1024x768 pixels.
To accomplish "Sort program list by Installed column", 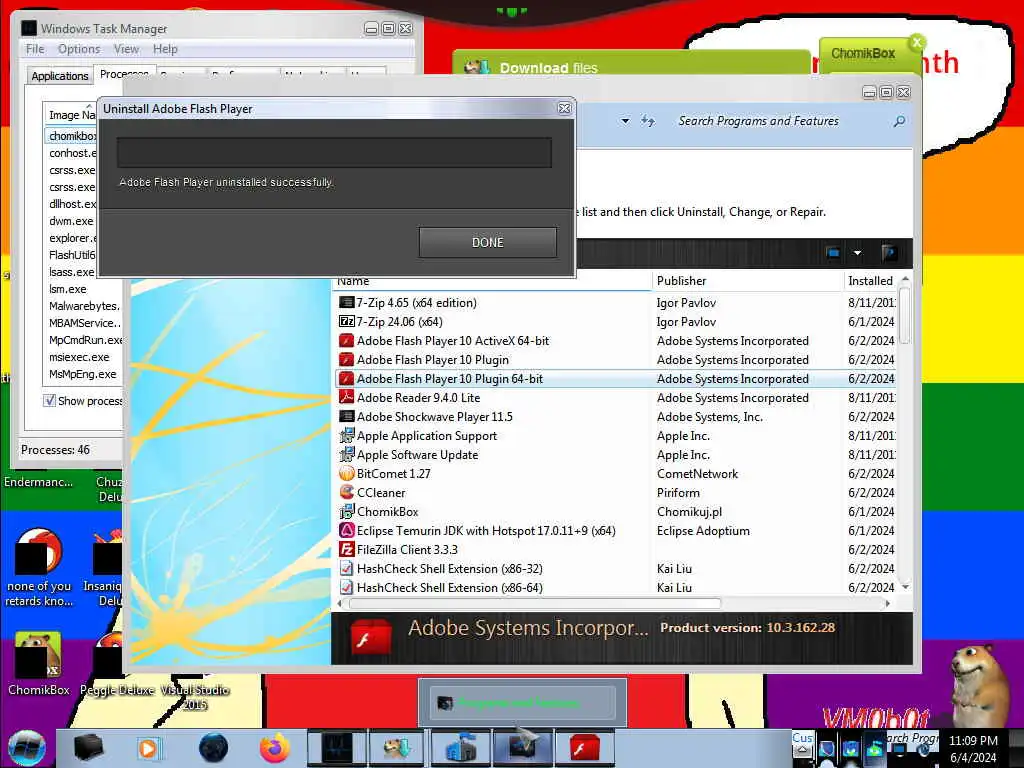I will pyautogui.click(x=871, y=281).
